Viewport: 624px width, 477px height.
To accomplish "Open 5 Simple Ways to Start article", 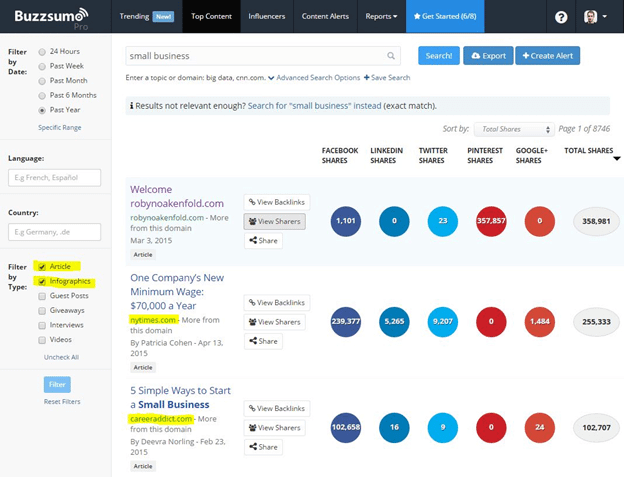I will [x=180, y=397].
